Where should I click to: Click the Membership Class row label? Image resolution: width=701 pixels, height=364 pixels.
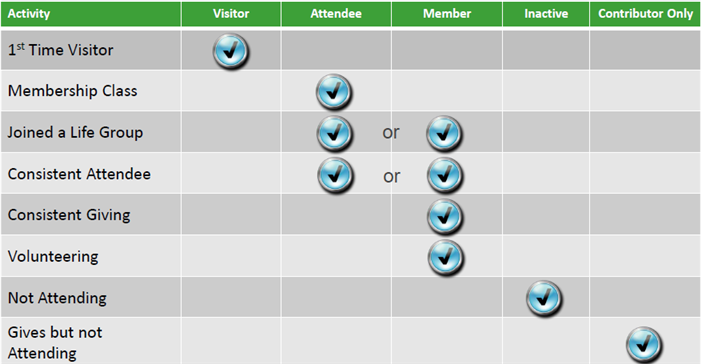point(72,91)
